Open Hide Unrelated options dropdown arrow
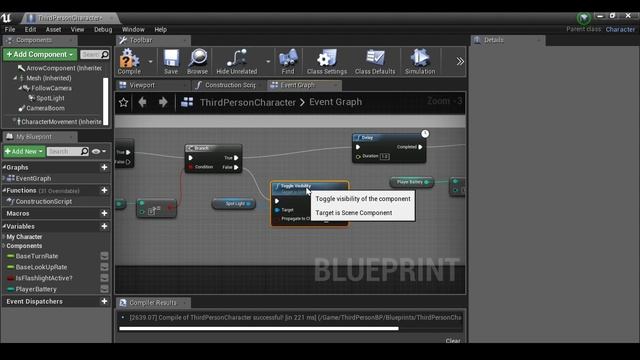This screenshot has width=640, height=360. pyautogui.click(x=268, y=62)
